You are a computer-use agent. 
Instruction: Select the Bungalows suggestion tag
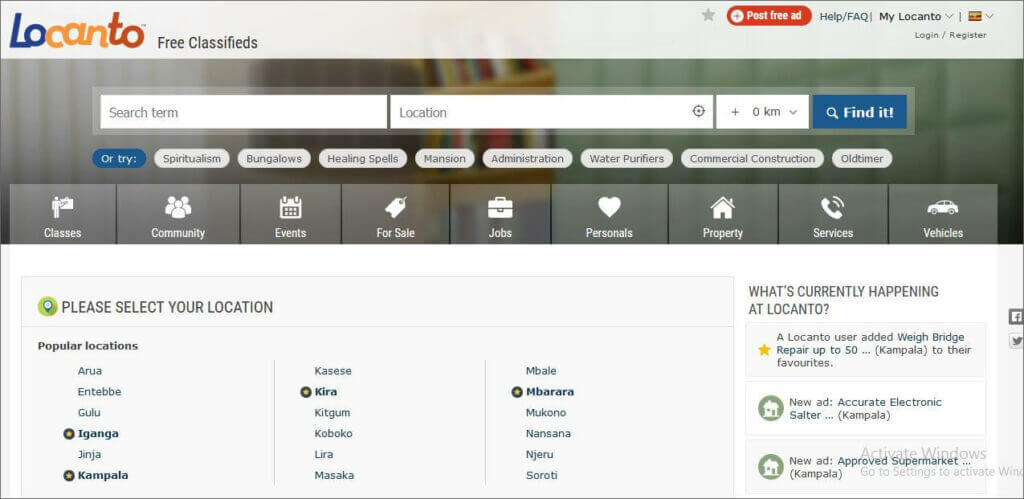click(x=274, y=159)
